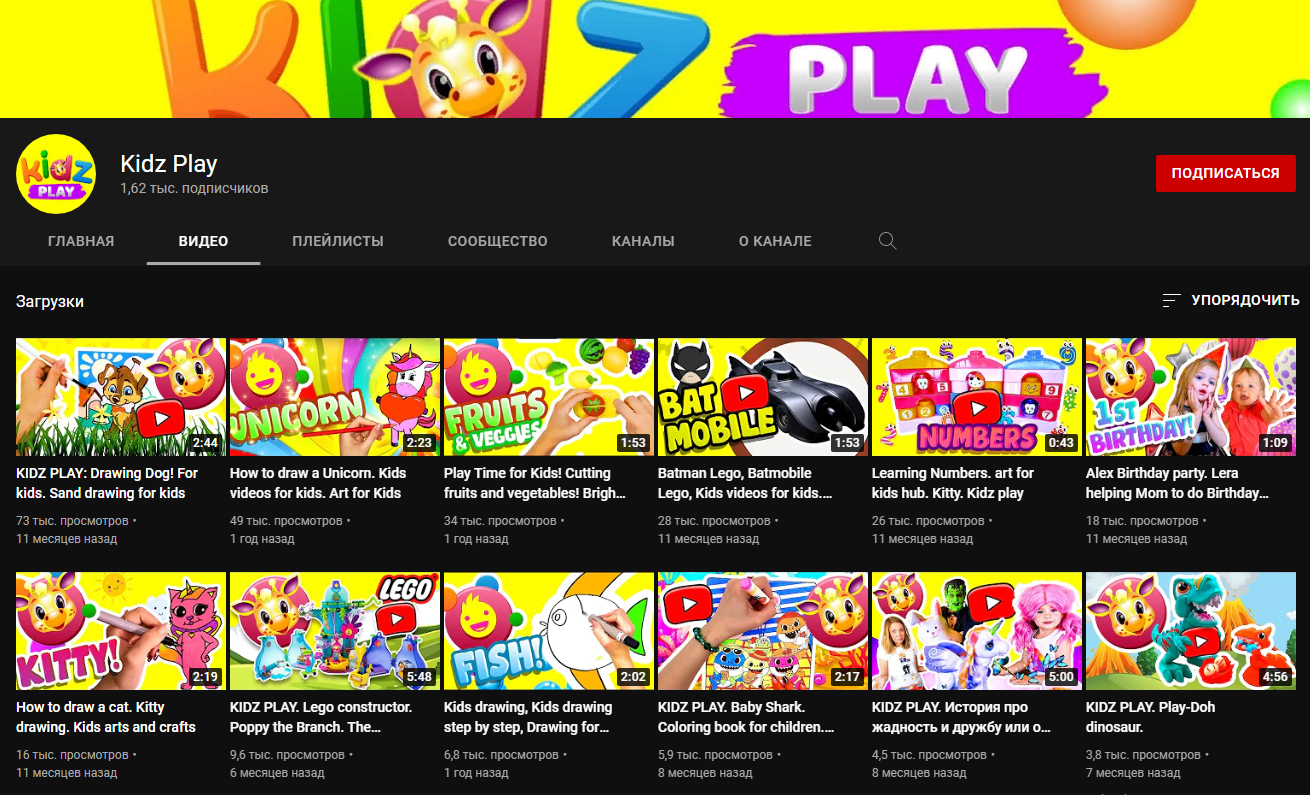Click the '7 месяцев назад' upload date
The height and width of the screenshot is (795, 1310).
pos(1133,773)
